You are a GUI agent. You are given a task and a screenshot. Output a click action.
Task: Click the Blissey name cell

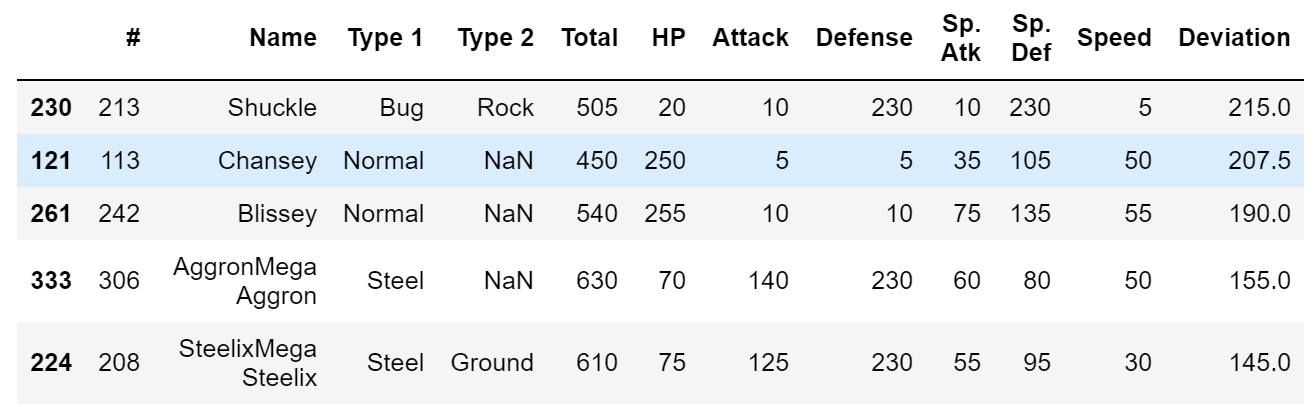click(286, 214)
